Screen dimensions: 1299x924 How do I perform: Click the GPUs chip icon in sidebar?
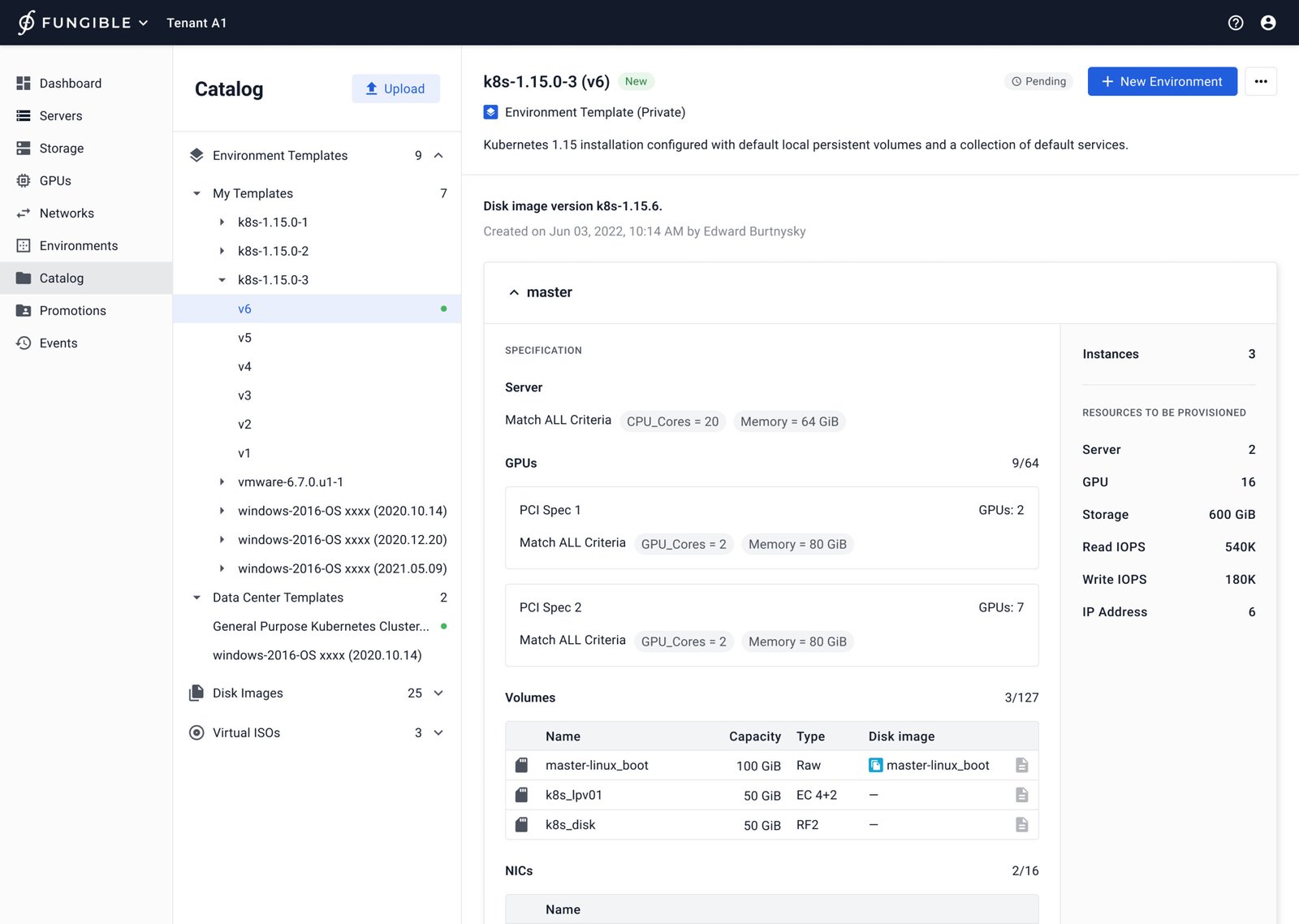pyautogui.click(x=24, y=181)
